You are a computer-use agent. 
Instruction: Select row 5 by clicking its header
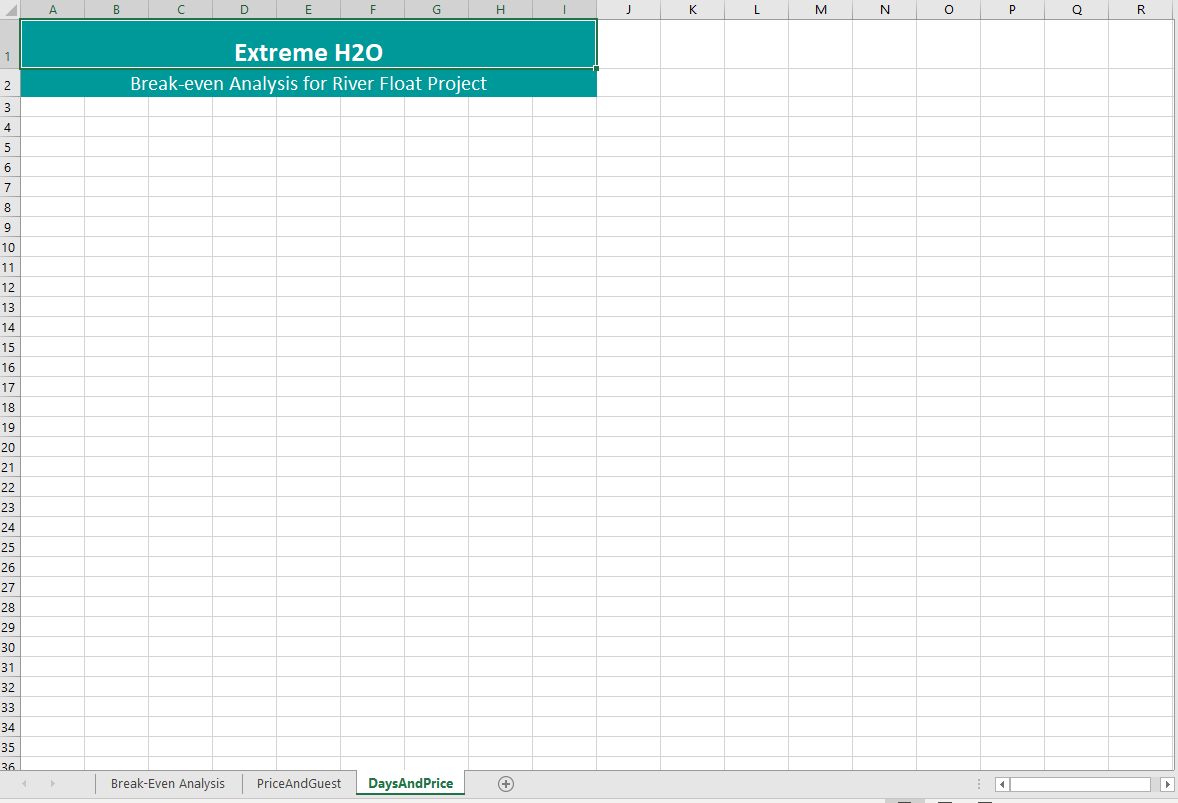pyautogui.click(x=8, y=147)
